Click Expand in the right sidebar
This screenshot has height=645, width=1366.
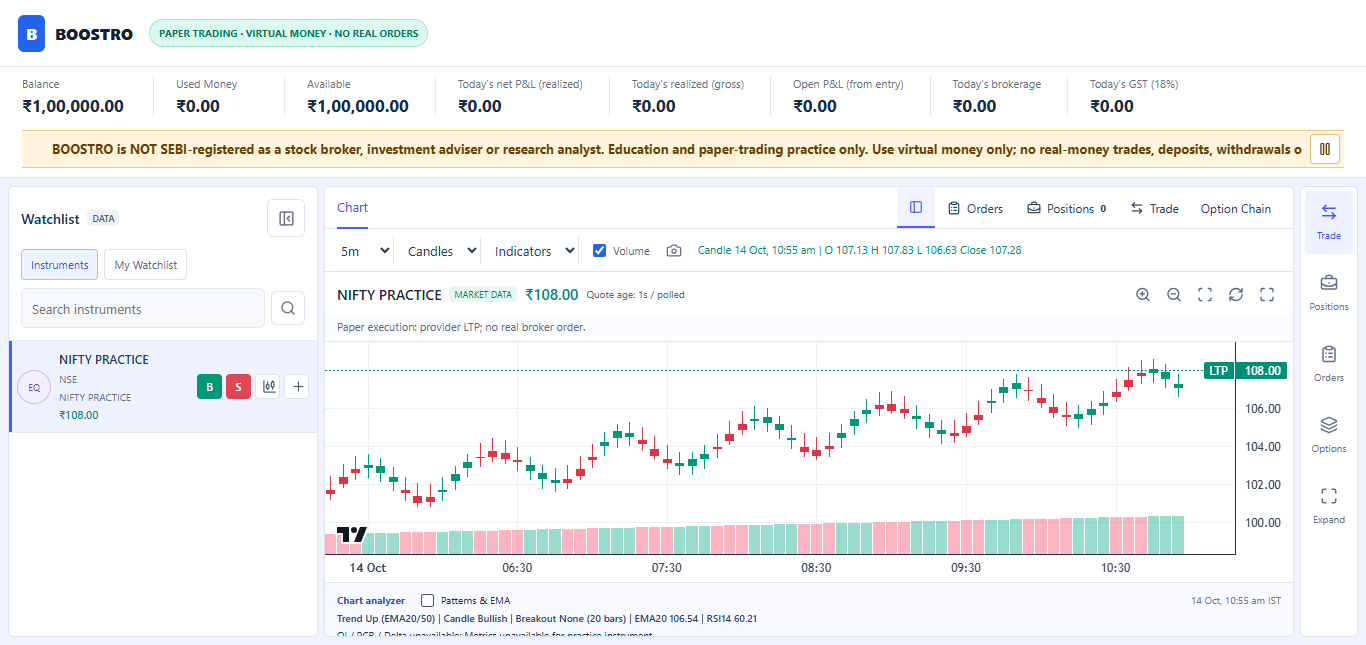1329,506
